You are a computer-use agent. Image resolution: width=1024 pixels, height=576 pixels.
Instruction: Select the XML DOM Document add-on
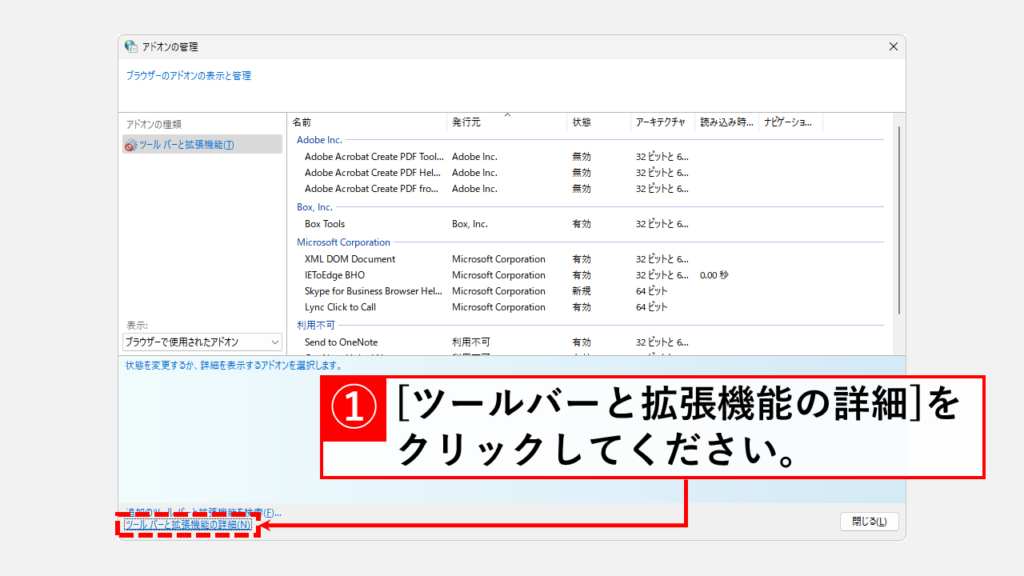pyautogui.click(x=350, y=259)
